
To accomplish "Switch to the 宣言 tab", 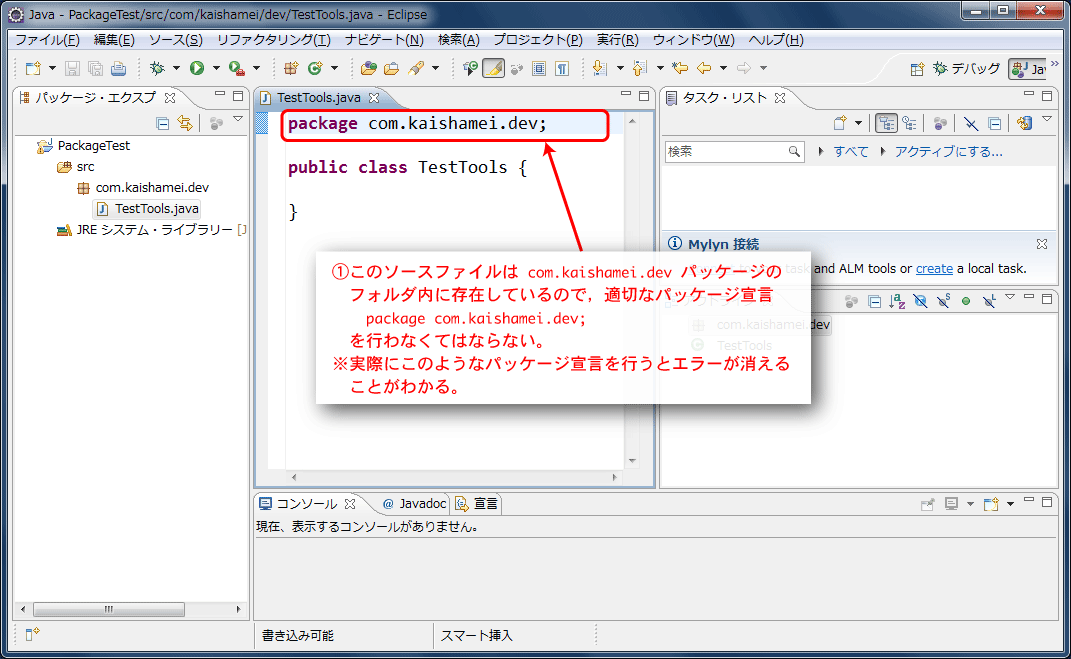I will point(477,504).
